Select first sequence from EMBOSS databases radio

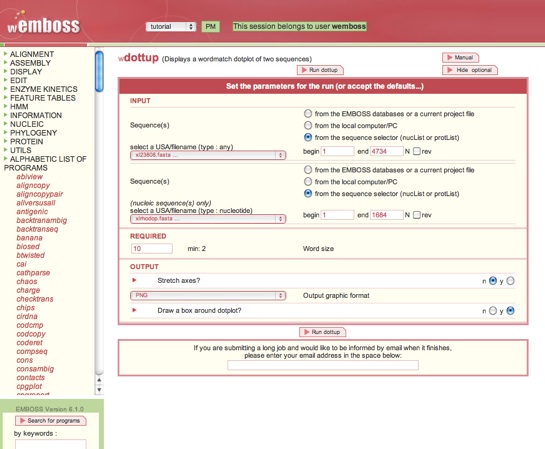tap(308, 114)
